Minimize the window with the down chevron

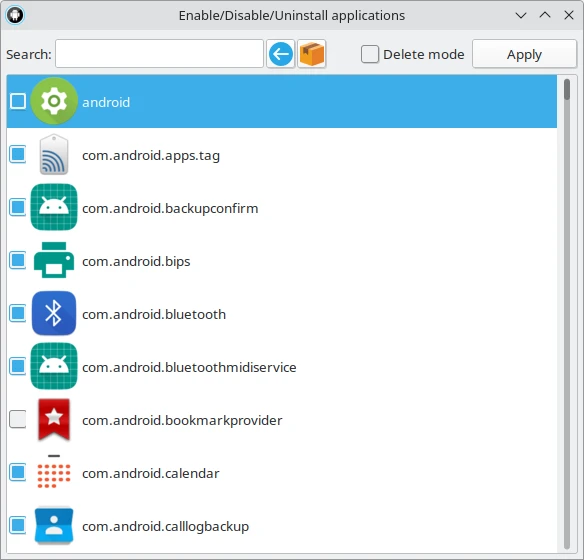click(x=521, y=16)
